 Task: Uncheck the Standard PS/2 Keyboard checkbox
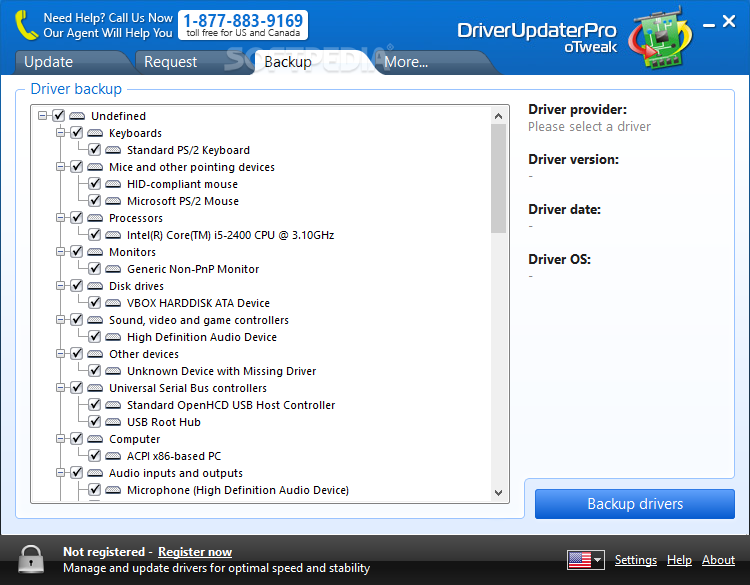click(x=95, y=150)
